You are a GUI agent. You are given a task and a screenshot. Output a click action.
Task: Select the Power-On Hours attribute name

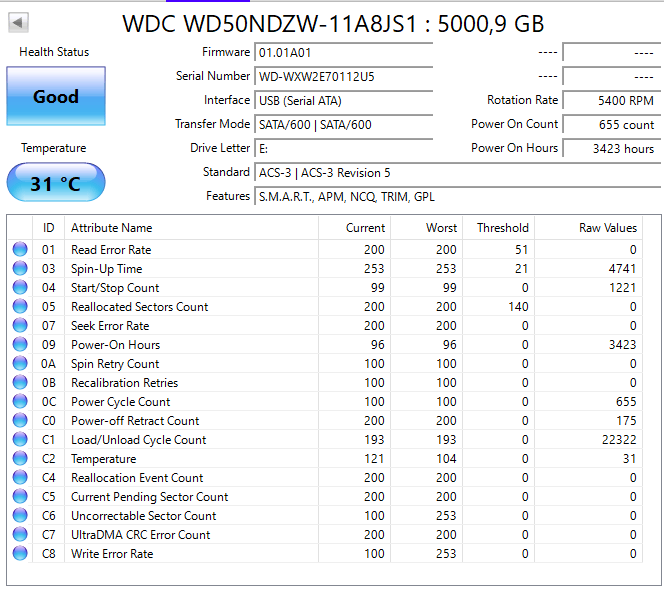click(x=115, y=345)
